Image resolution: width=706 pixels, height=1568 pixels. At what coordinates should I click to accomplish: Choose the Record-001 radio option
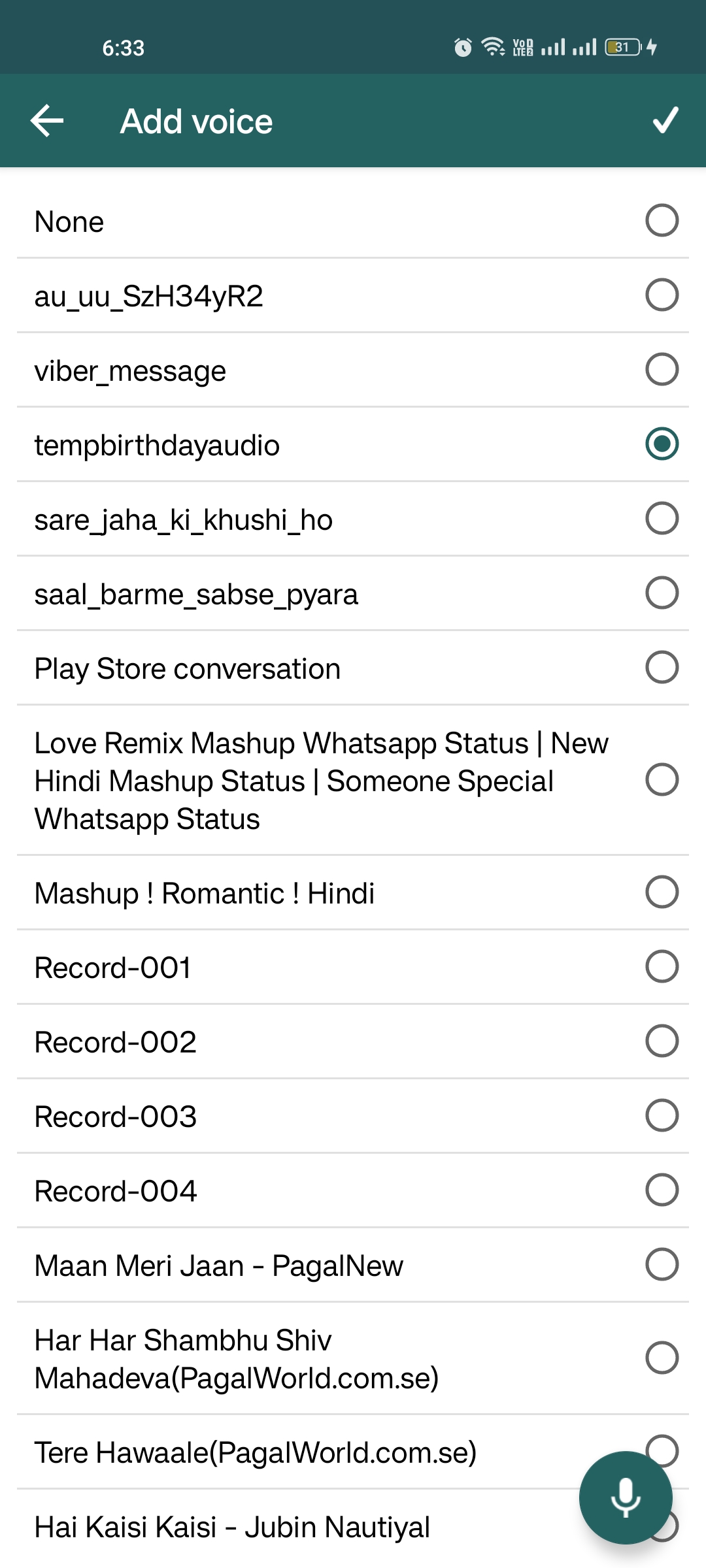(x=662, y=967)
